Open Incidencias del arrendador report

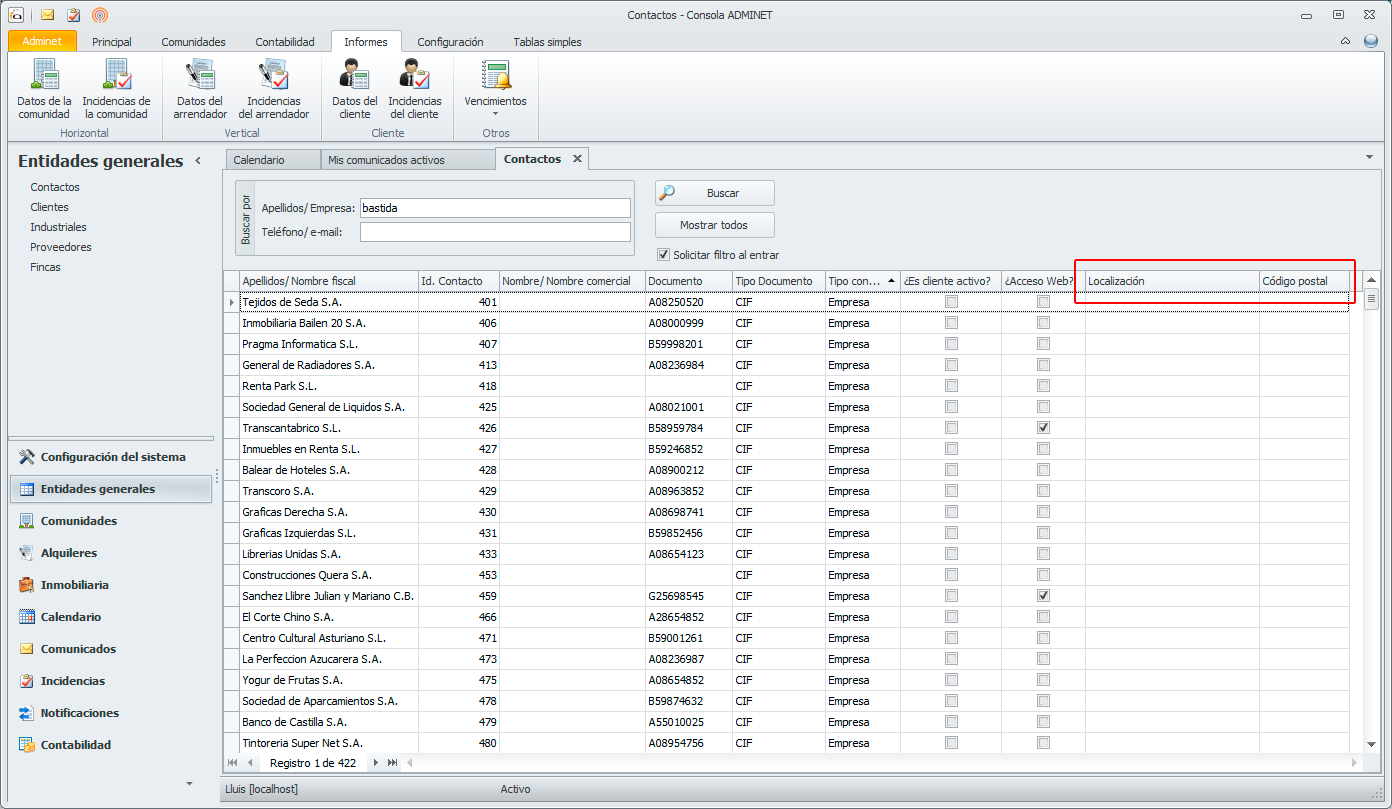(273, 89)
